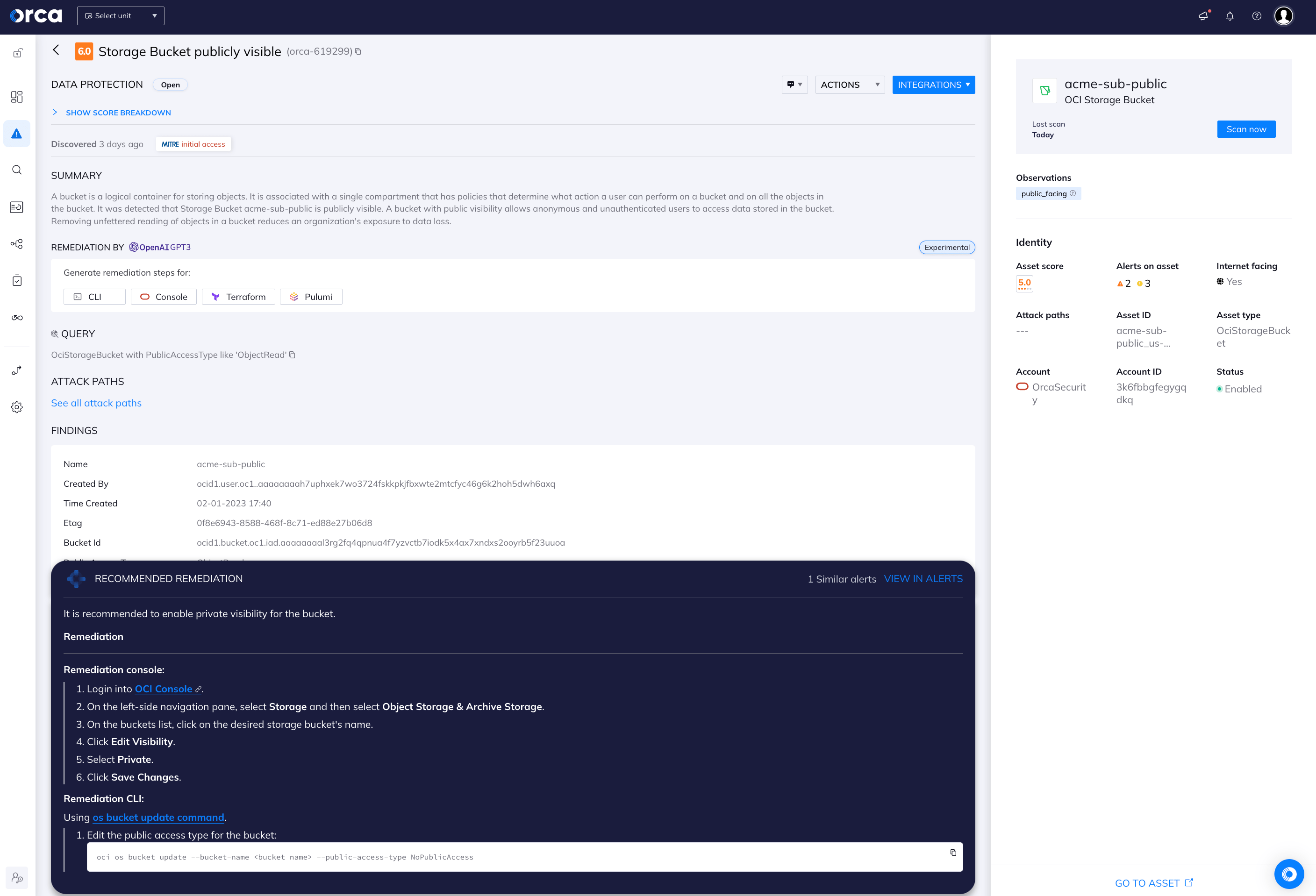Click the public_facing observation chip

(1044, 193)
